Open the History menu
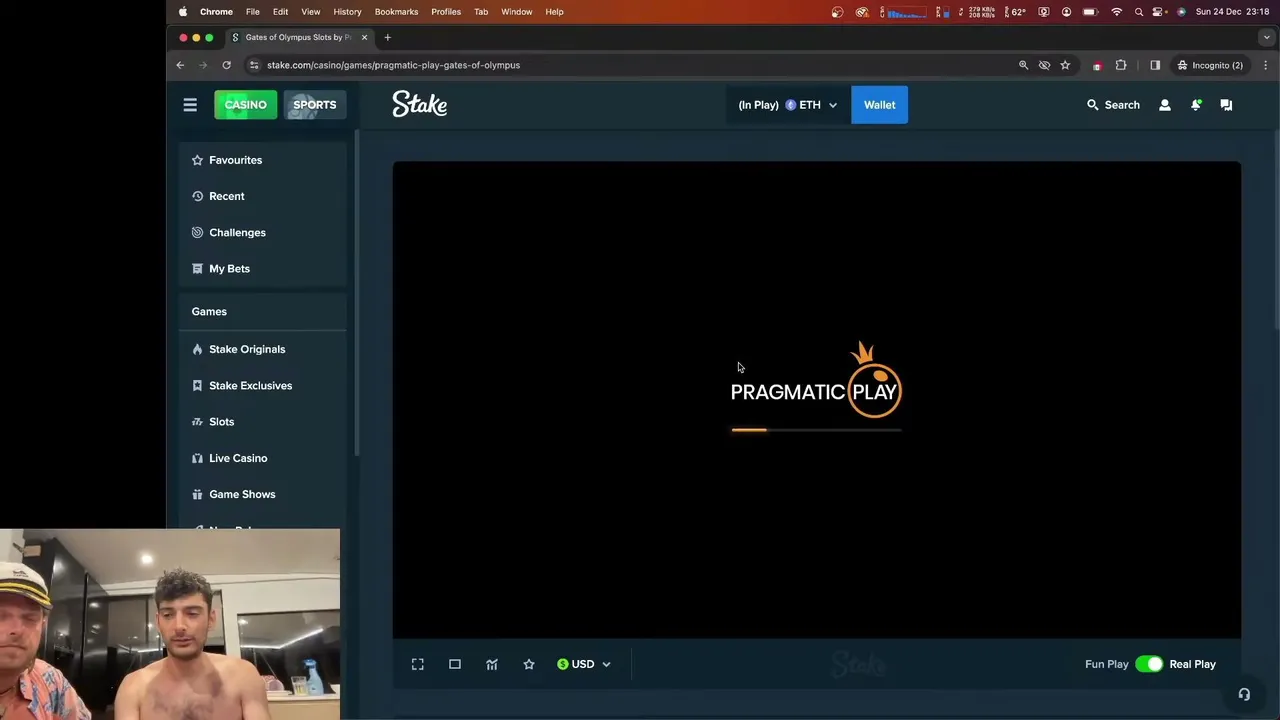Viewport: 1280px width, 720px height. coord(347,12)
